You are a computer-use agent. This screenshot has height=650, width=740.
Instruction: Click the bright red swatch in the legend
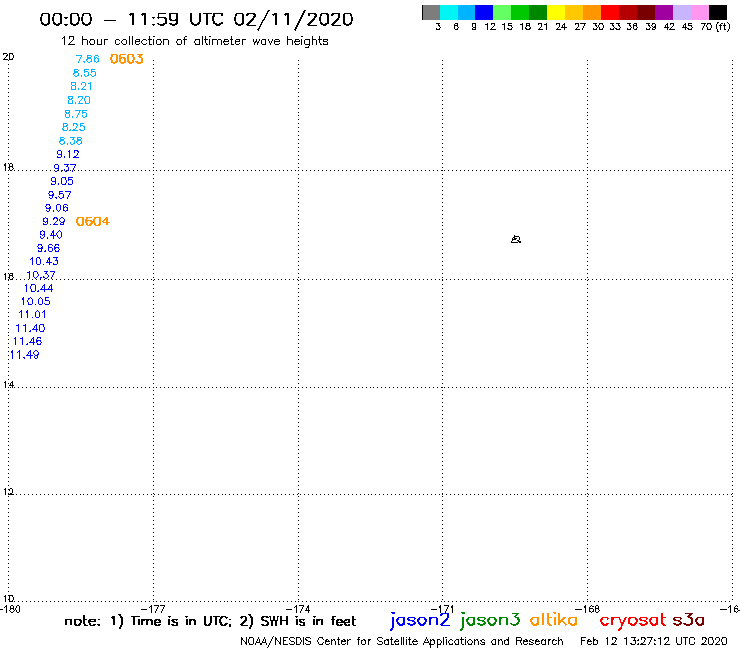[x=610, y=12]
